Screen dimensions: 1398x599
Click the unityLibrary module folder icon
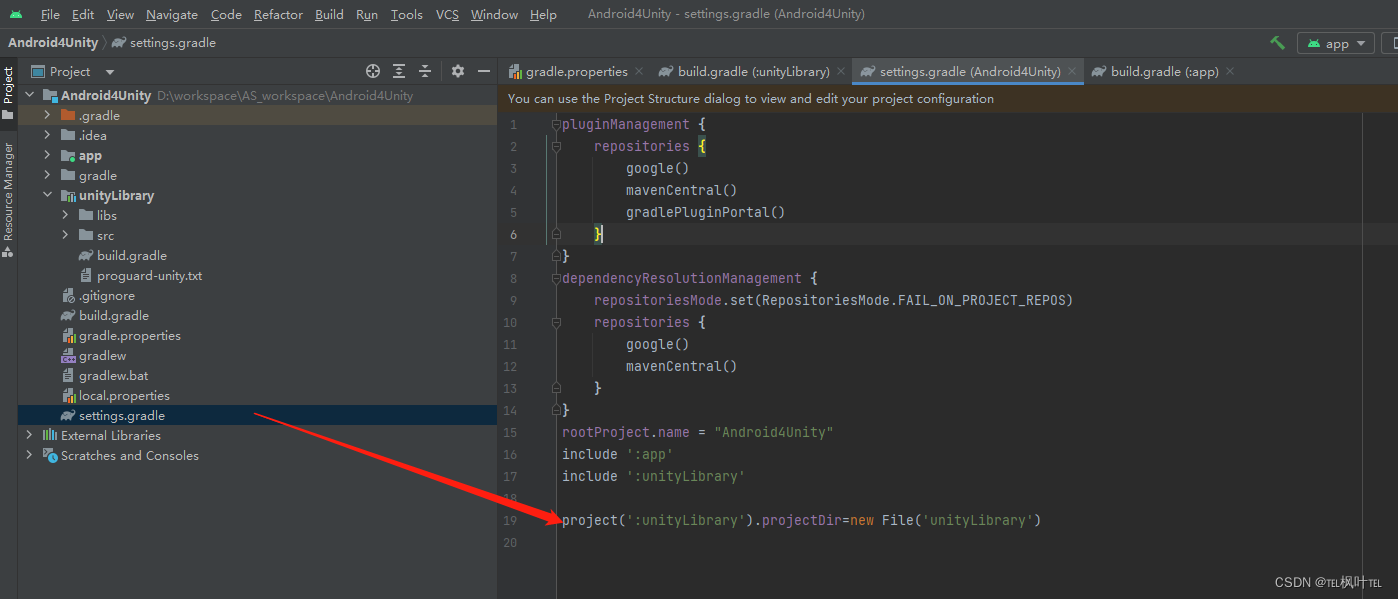click(68, 195)
